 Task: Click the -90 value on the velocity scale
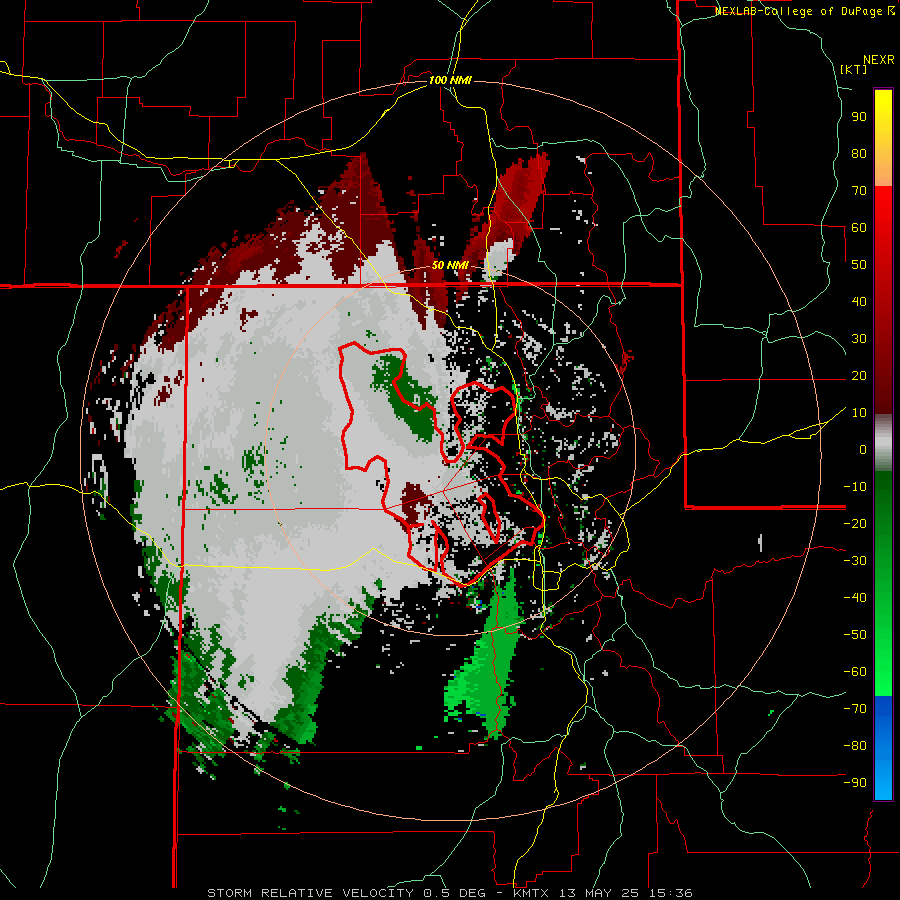tap(855, 783)
